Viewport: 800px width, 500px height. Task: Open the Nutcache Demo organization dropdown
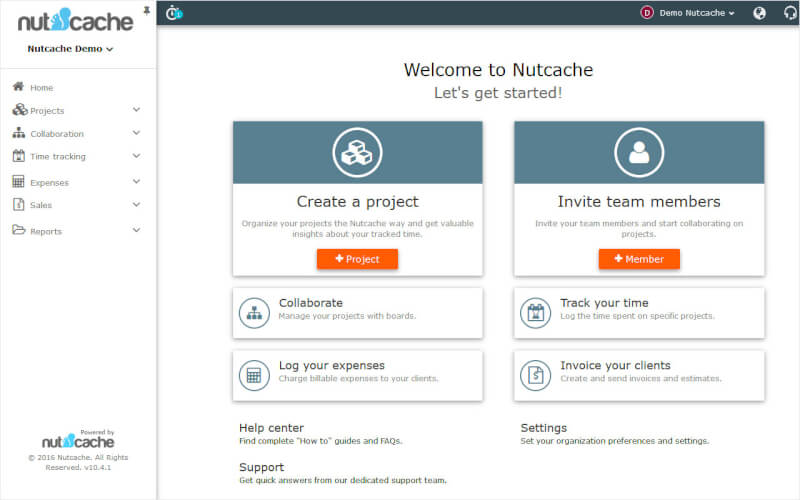[70, 49]
